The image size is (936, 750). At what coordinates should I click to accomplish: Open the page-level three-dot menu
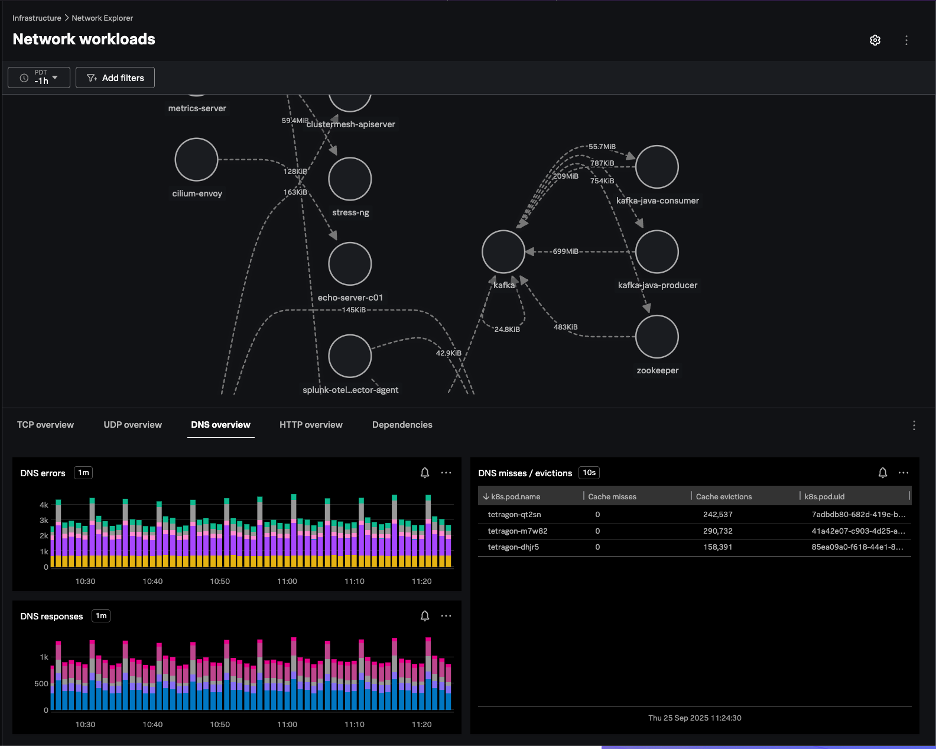point(906,40)
